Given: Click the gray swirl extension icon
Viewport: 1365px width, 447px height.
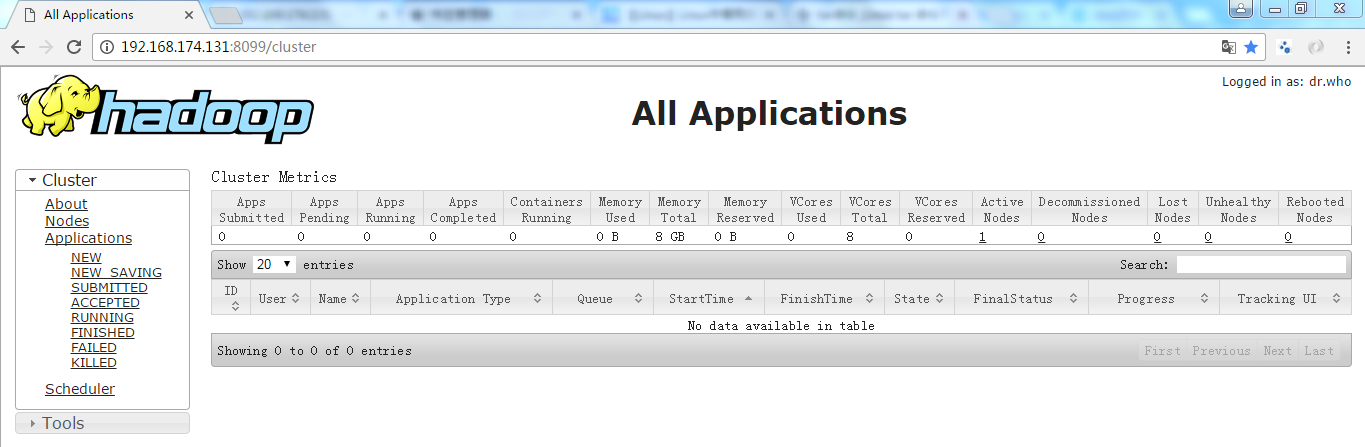Looking at the screenshot, I should pyautogui.click(x=1316, y=47).
